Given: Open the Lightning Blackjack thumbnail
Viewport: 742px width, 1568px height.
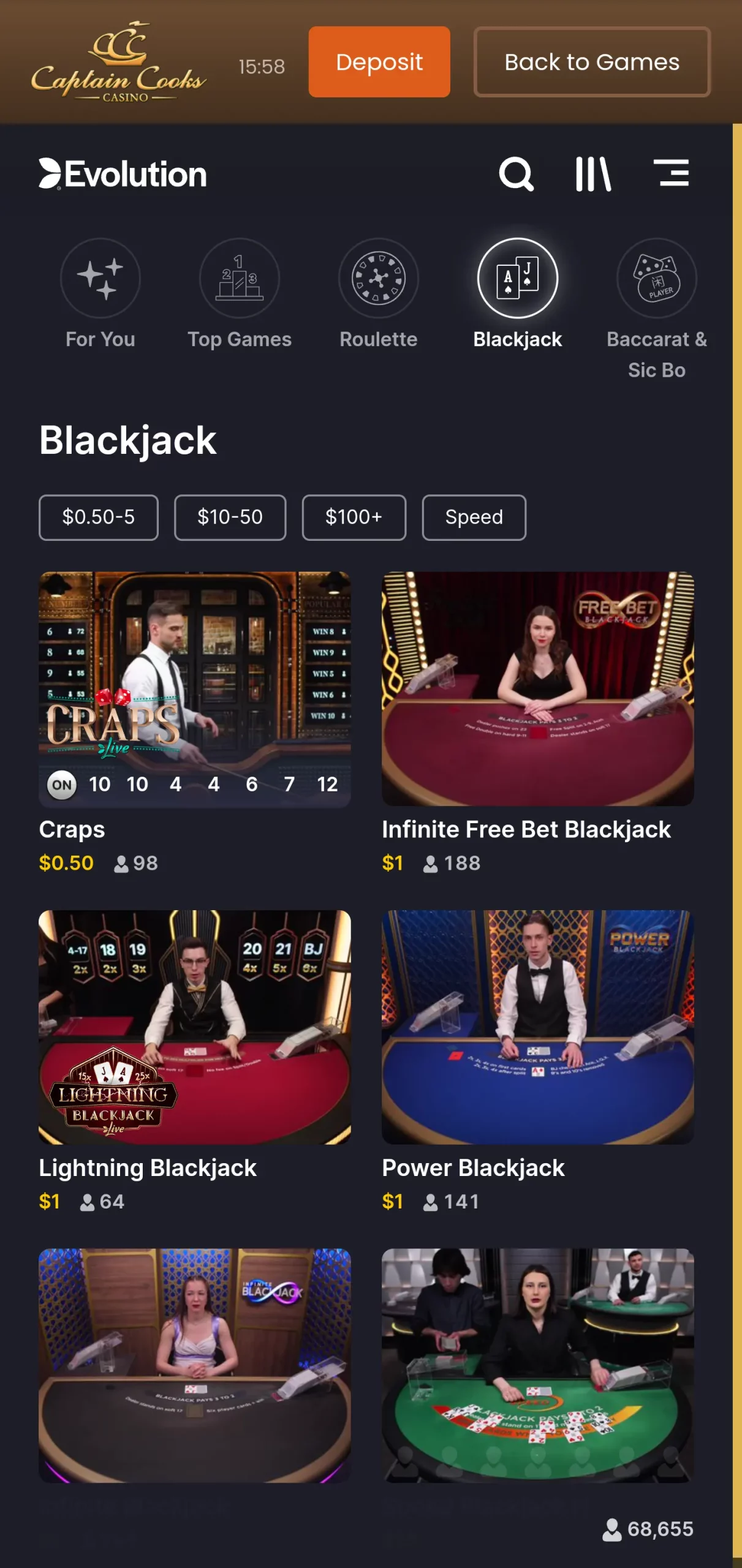Looking at the screenshot, I should 195,1027.
